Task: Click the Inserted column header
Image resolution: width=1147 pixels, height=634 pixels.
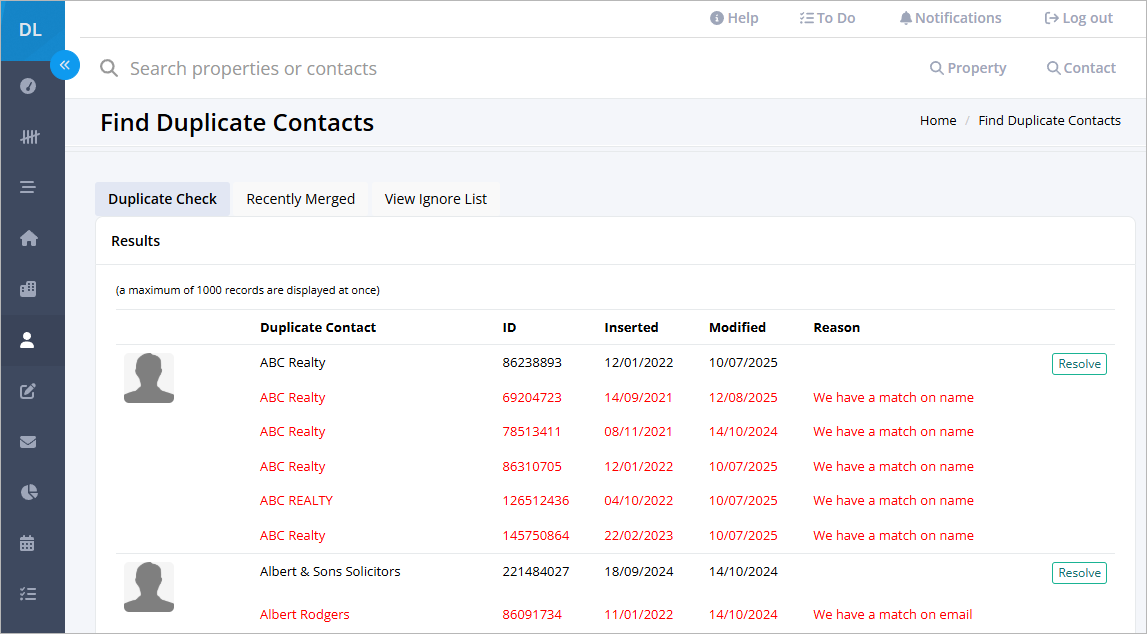Action: 631,328
